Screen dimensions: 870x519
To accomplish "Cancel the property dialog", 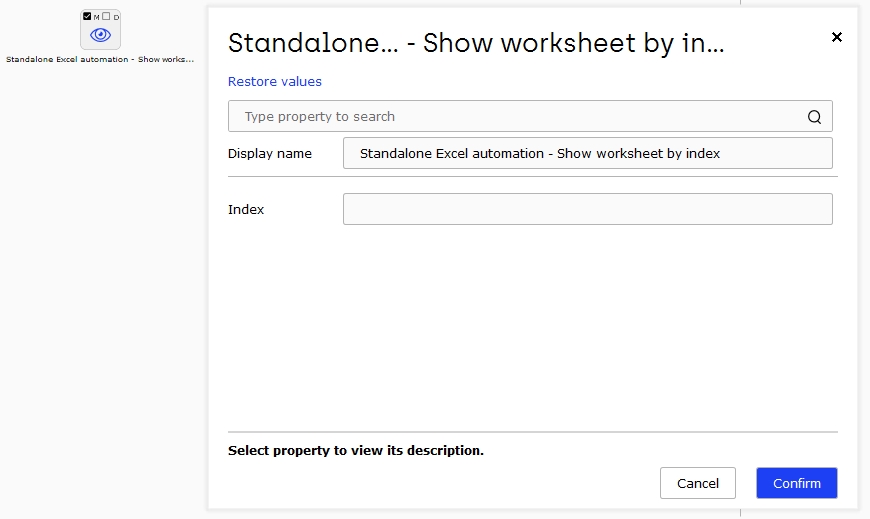I will pos(697,483).
